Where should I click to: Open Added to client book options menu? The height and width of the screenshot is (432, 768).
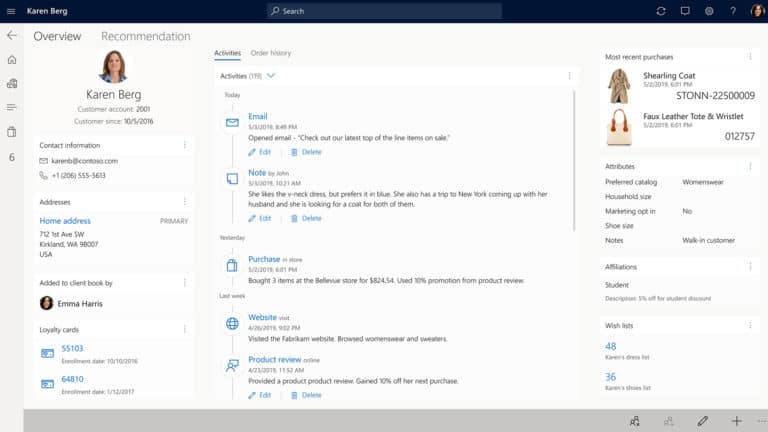coord(185,283)
